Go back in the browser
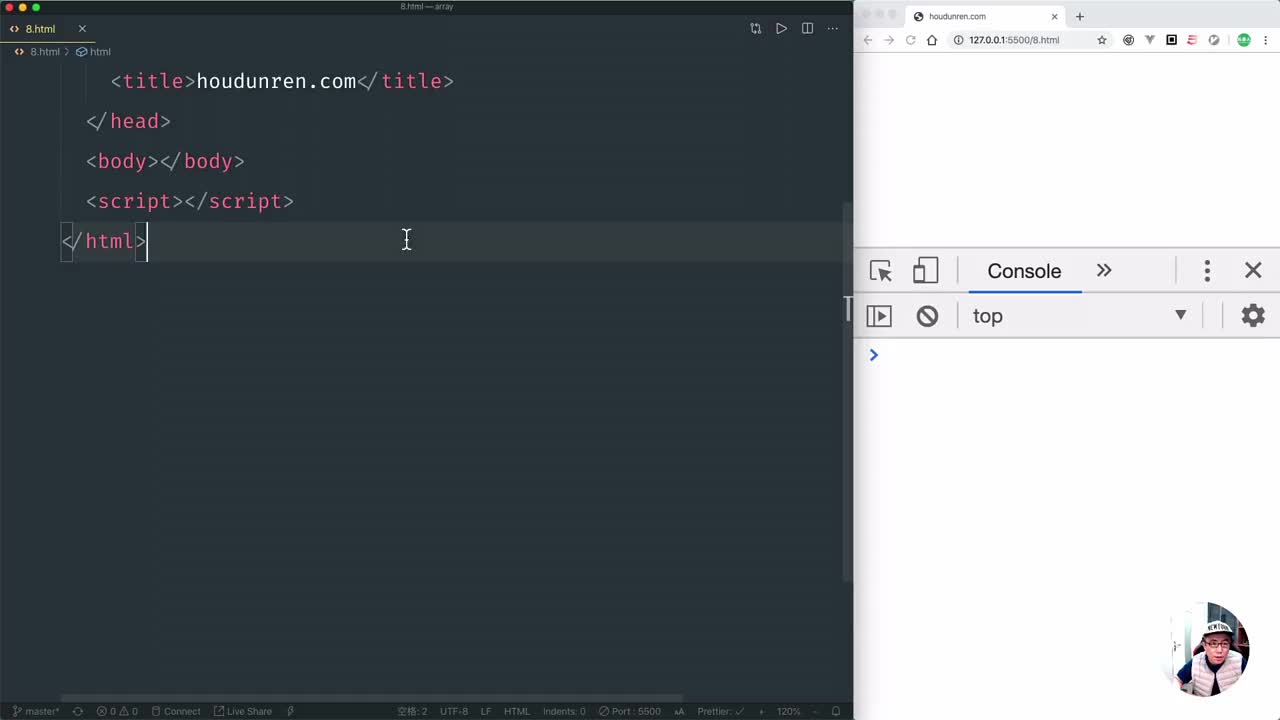Image resolution: width=1280 pixels, height=720 pixels. click(x=868, y=40)
